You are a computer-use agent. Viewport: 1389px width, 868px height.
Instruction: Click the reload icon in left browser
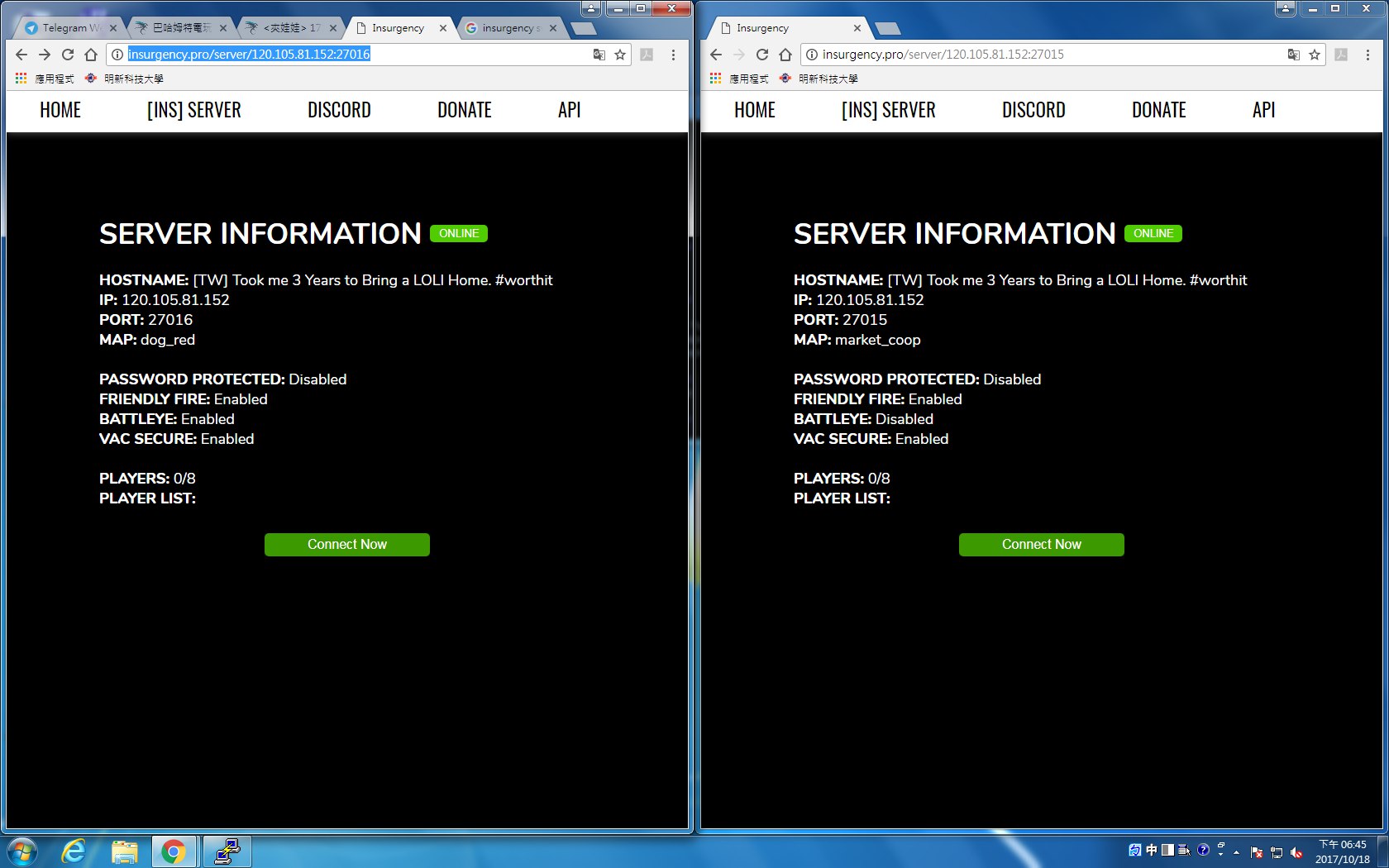(x=68, y=55)
